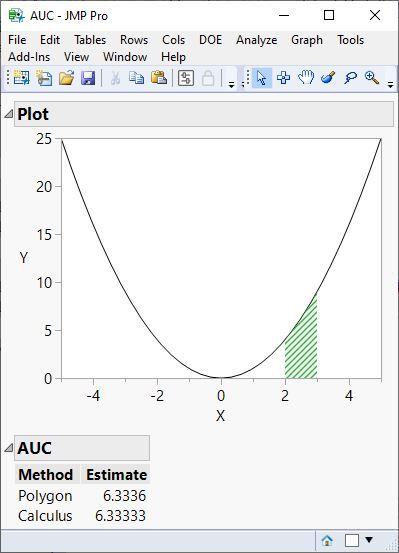The height and width of the screenshot is (553, 399).
Task: Click the home window icon in status bar
Action: 327,540
